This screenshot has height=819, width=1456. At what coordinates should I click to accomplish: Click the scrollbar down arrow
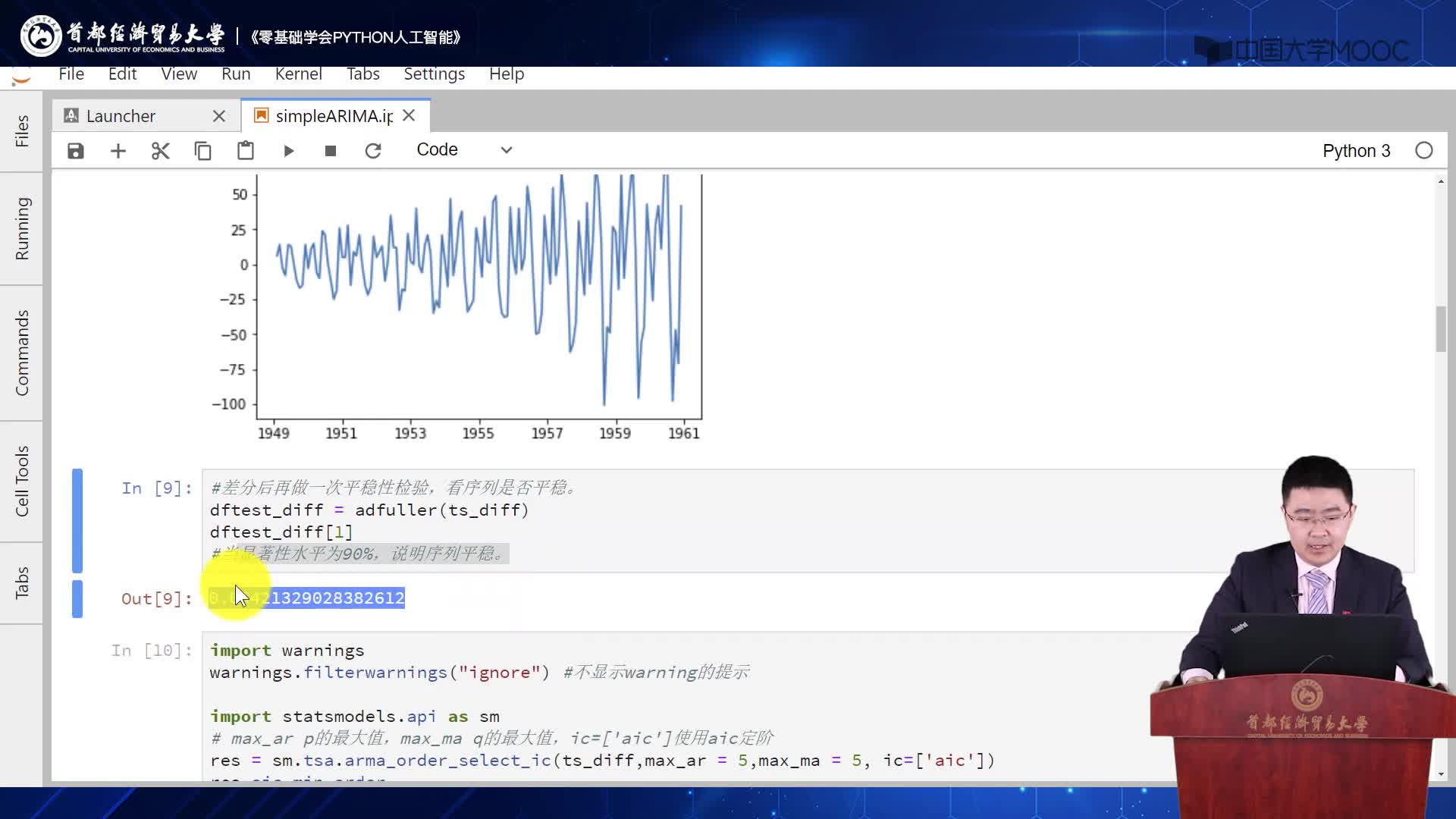1441,774
